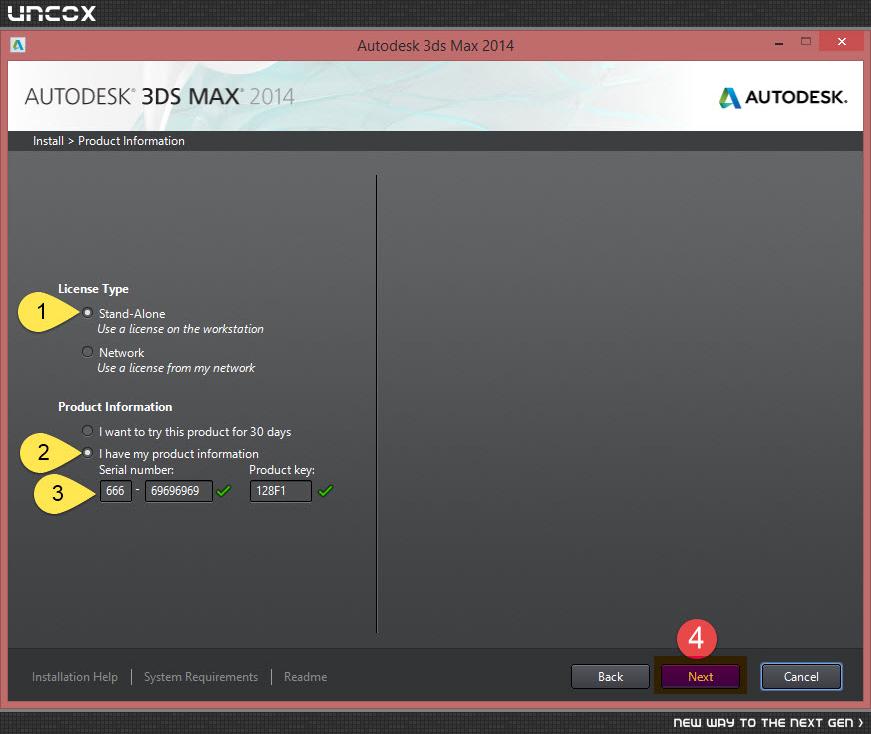Click the Autodesk logo in the header
Screen dimensions: 871x734
click(783, 97)
